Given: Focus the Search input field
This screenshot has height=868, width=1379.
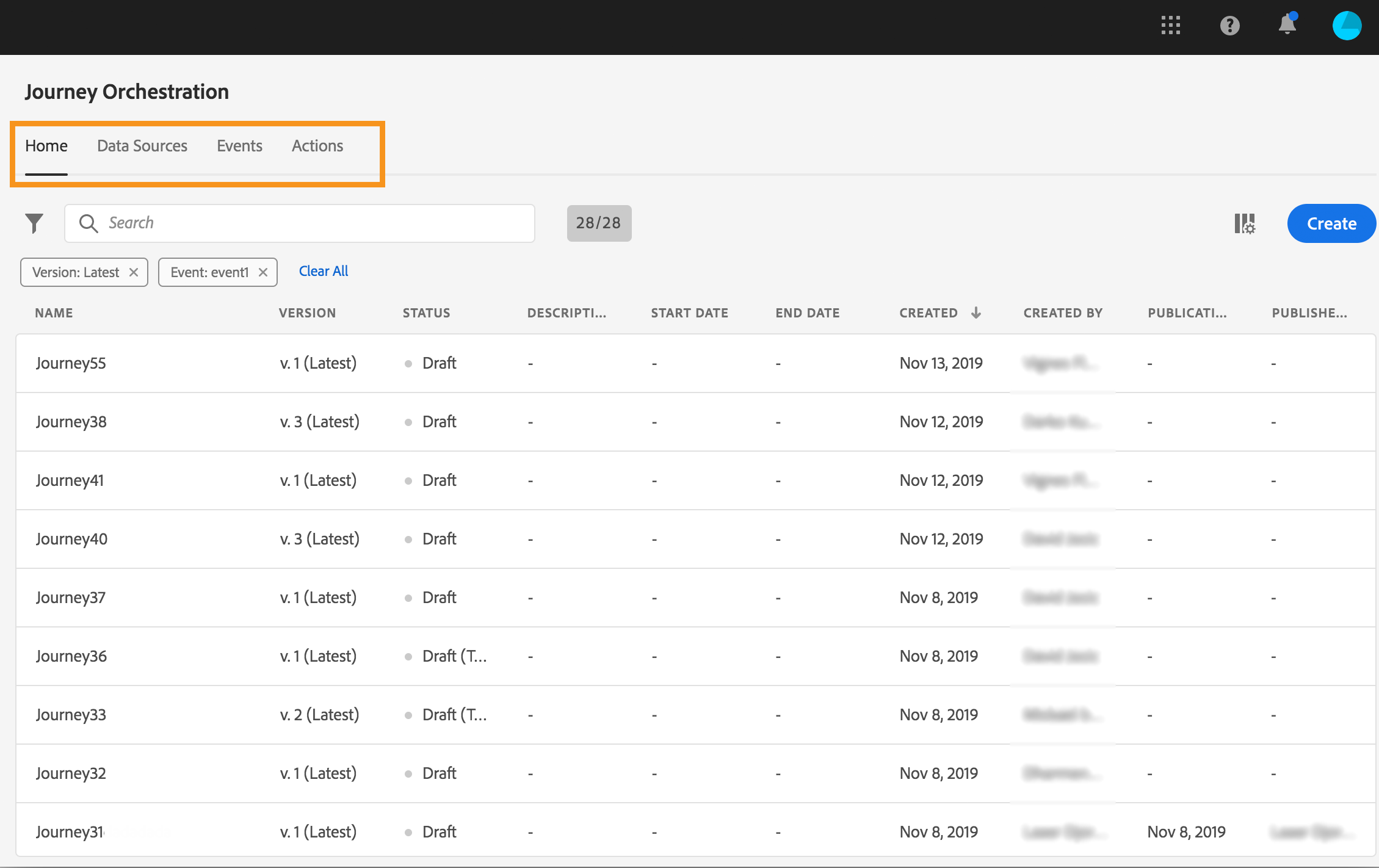Looking at the screenshot, I should click(x=317, y=223).
